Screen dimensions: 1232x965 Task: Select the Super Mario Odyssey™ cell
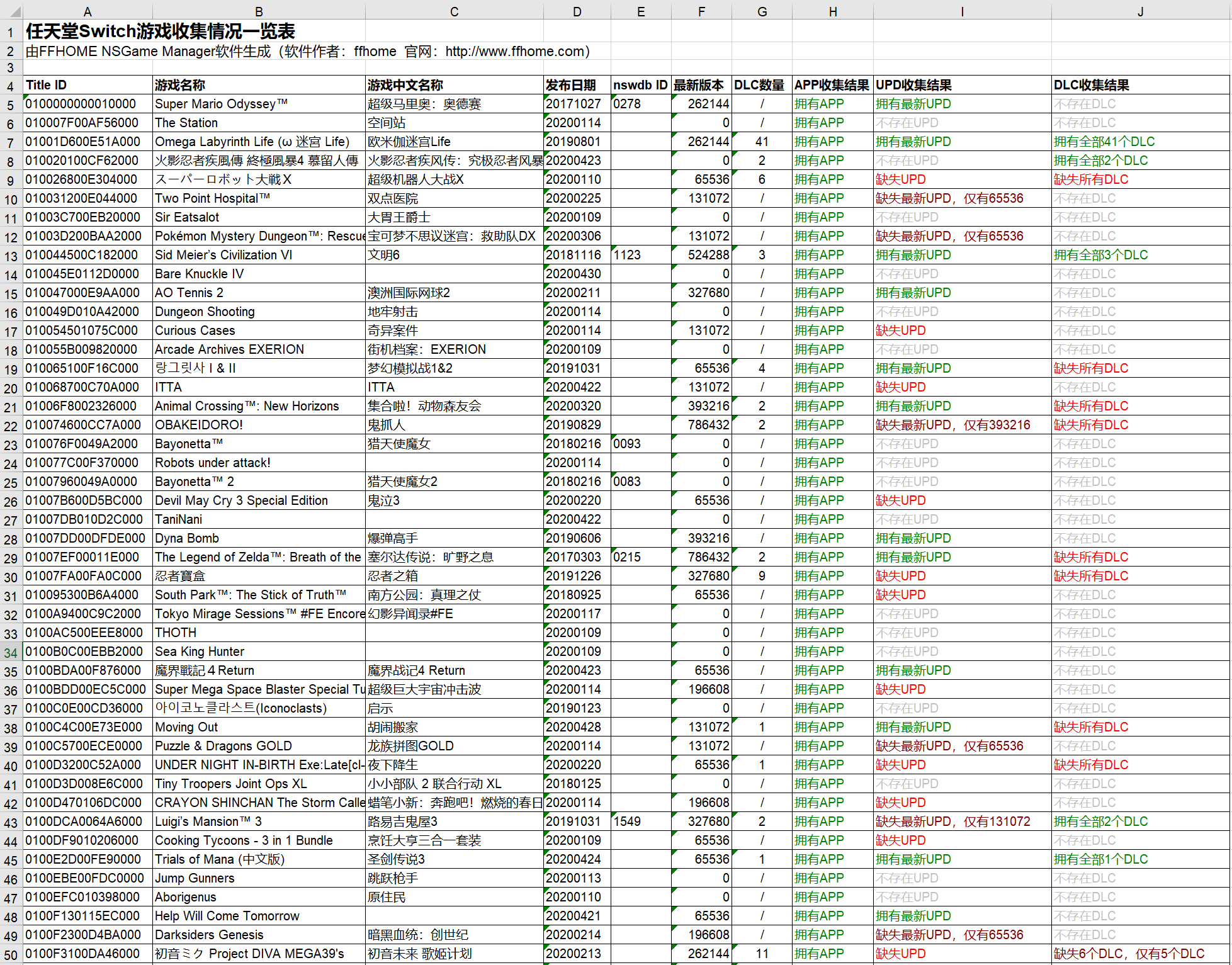click(259, 104)
